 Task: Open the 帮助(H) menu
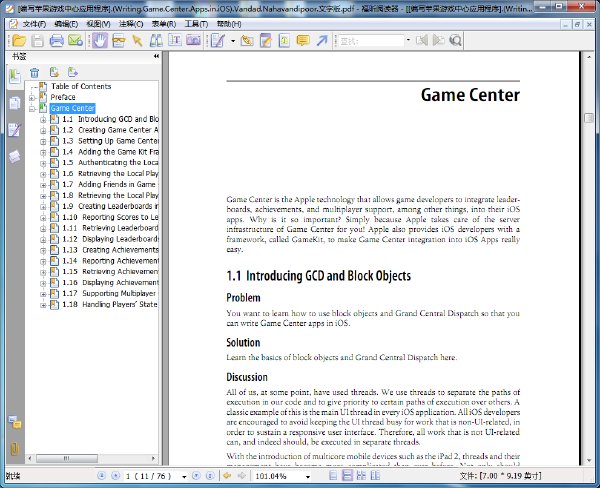point(229,24)
